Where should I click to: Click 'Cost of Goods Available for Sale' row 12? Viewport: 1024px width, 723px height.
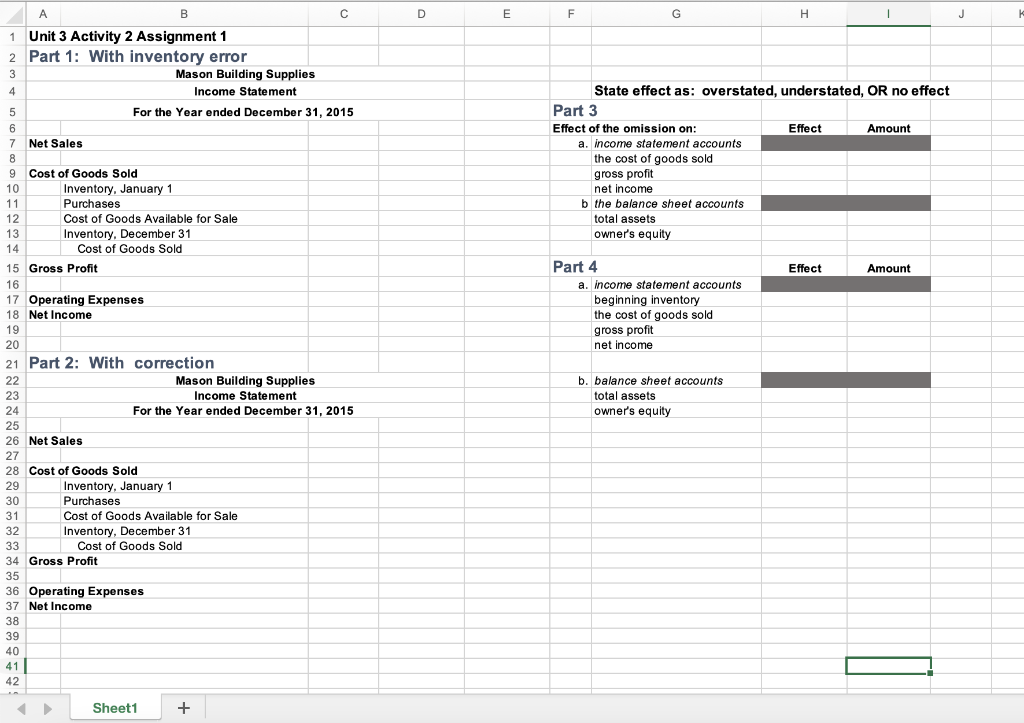click(x=150, y=219)
